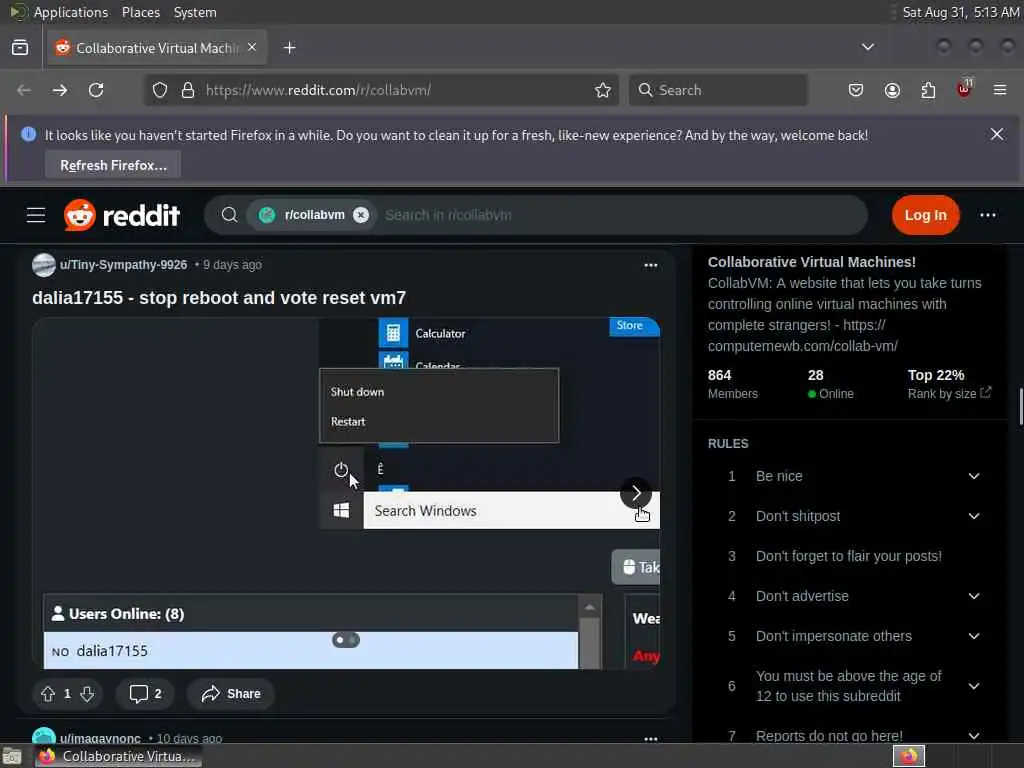The image size is (1024, 768).
Task: Downvote the dalia17155 post
Action: pos(87,694)
